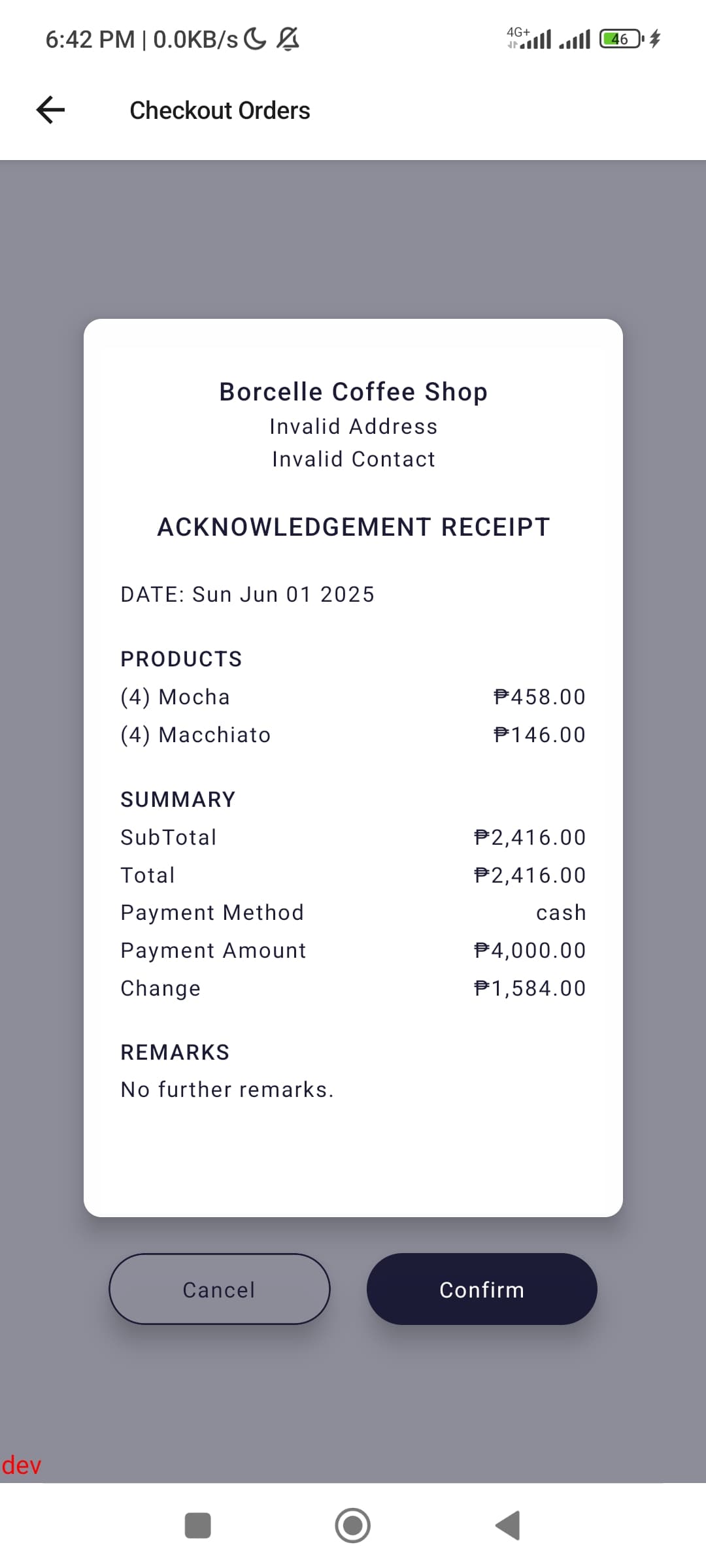The height and width of the screenshot is (1568, 706).
Task: Tap the No further remarks text
Action: (227, 1090)
